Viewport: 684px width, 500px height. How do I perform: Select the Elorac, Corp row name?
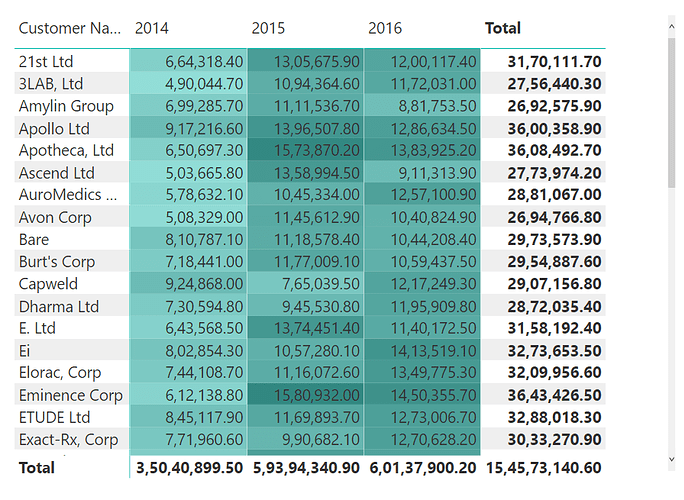60,373
